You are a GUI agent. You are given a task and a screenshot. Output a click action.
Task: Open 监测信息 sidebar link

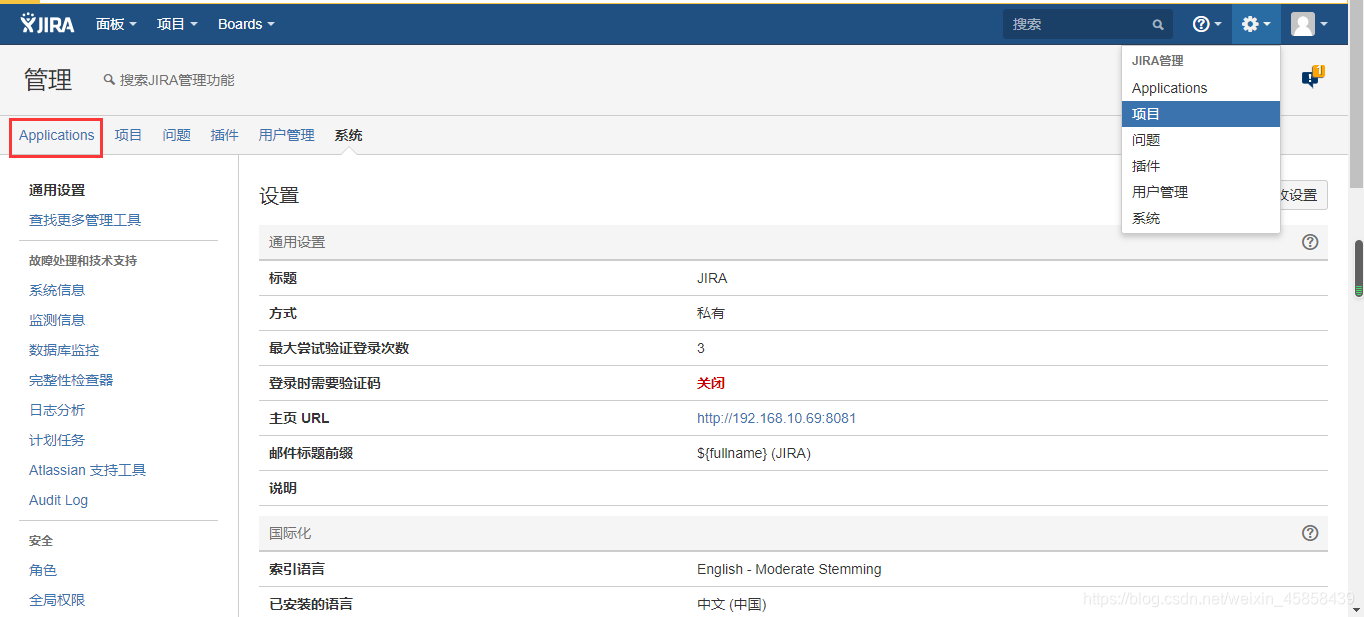(57, 320)
